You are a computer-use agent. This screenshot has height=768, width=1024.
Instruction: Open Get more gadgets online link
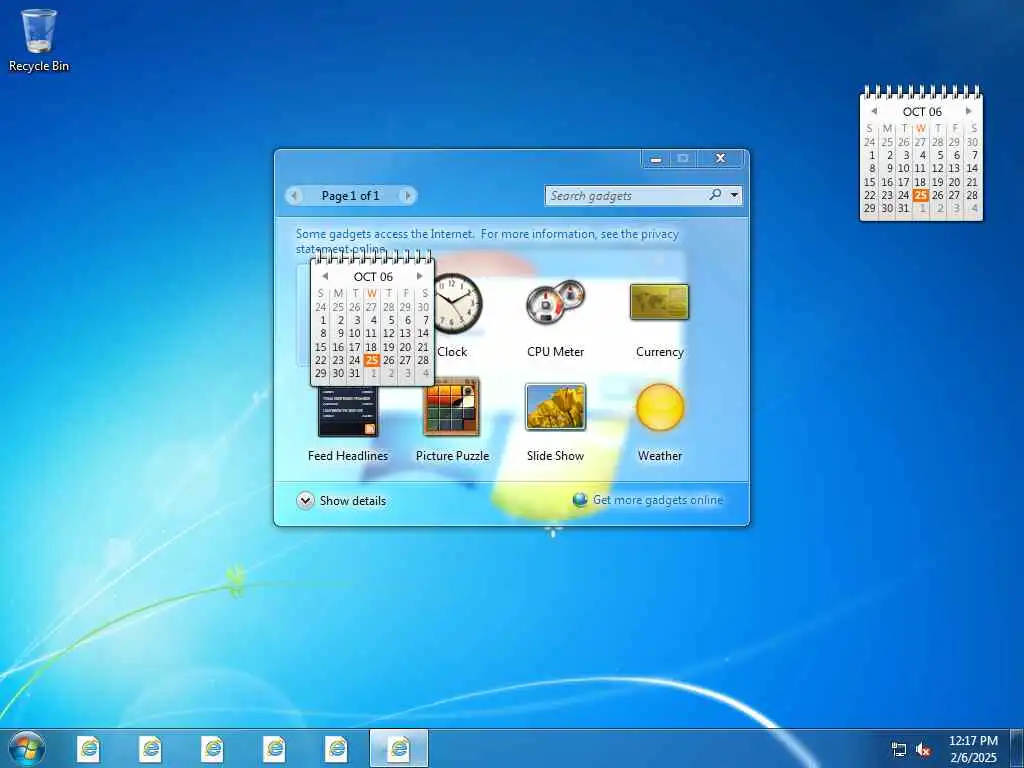tap(658, 500)
